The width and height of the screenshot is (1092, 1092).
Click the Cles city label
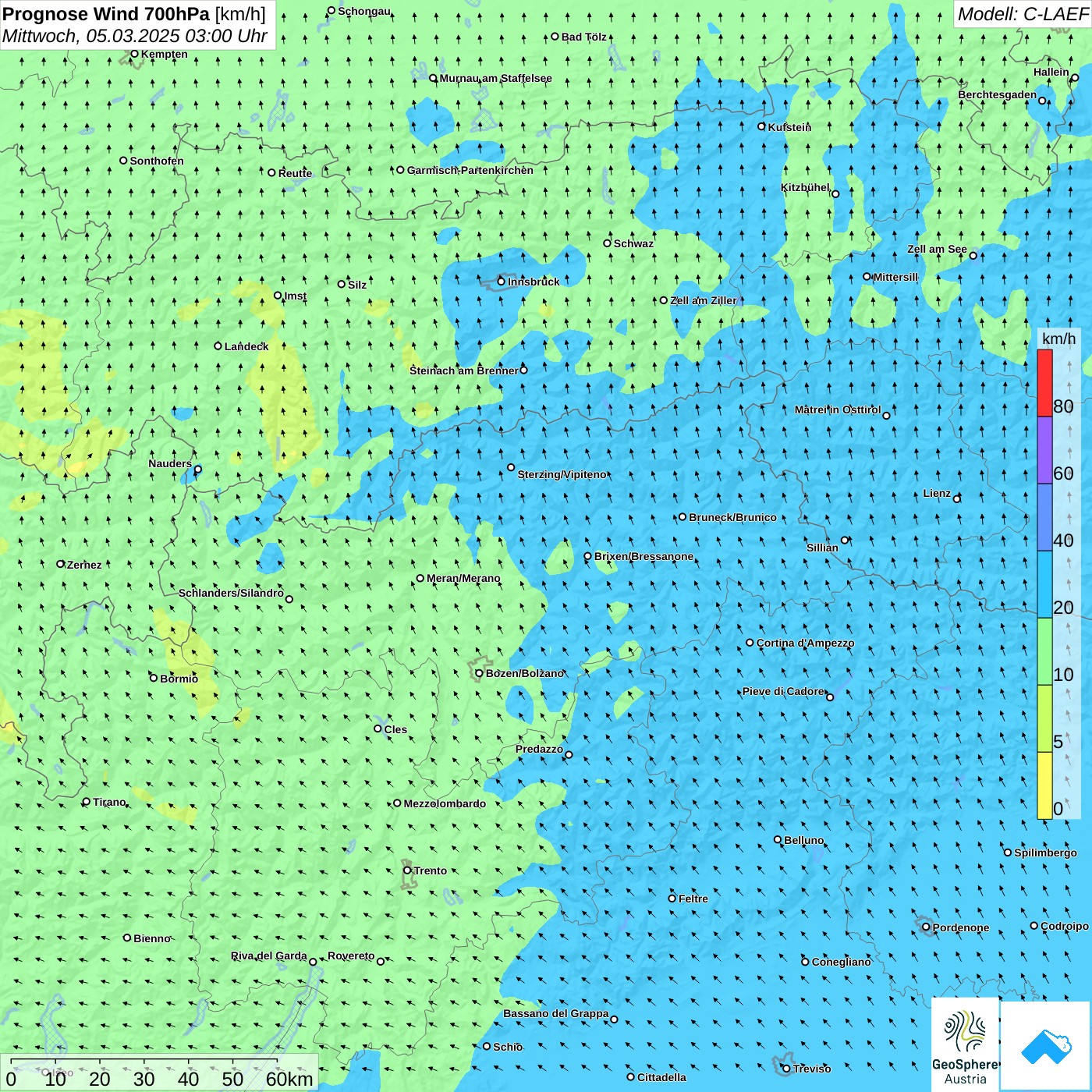(x=395, y=729)
